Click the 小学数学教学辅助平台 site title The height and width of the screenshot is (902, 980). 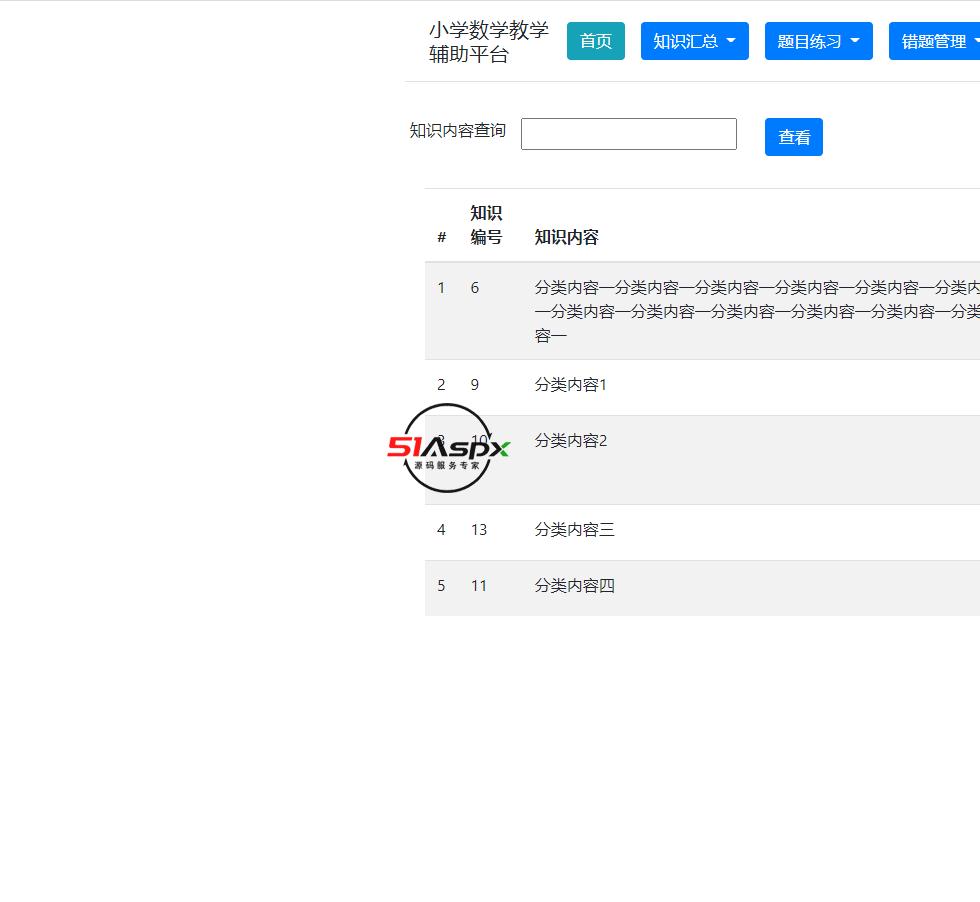pos(487,42)
